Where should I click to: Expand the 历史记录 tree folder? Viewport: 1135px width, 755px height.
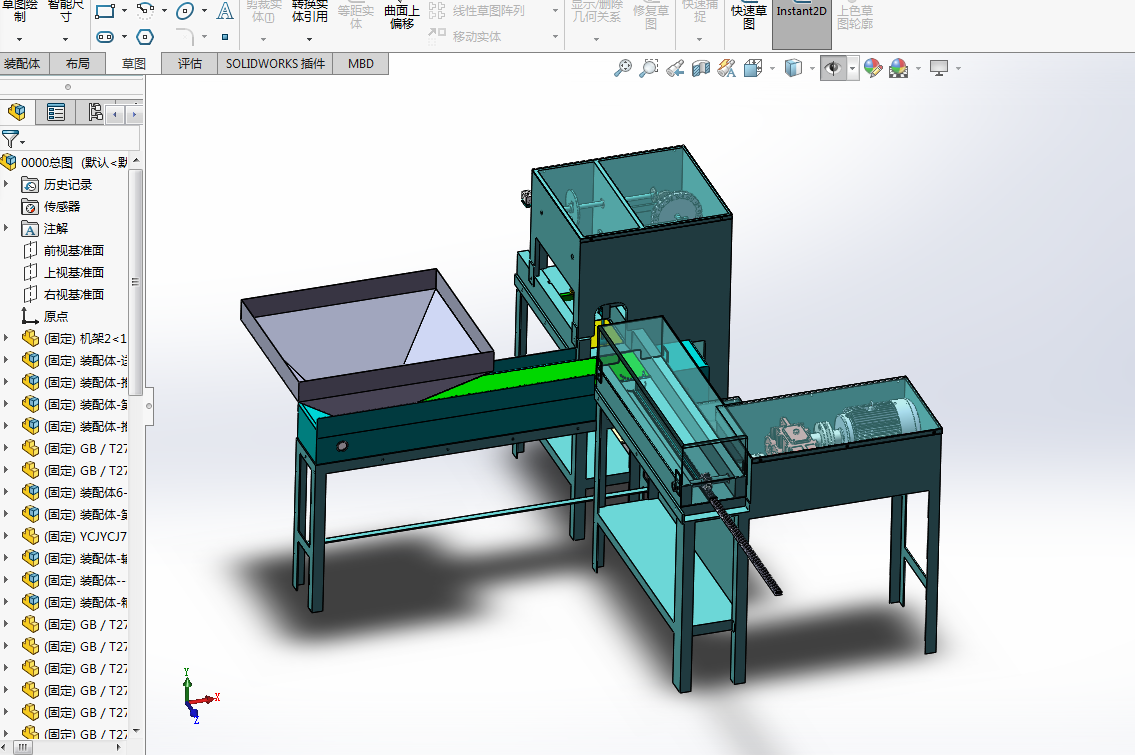[x=6, y=185]
